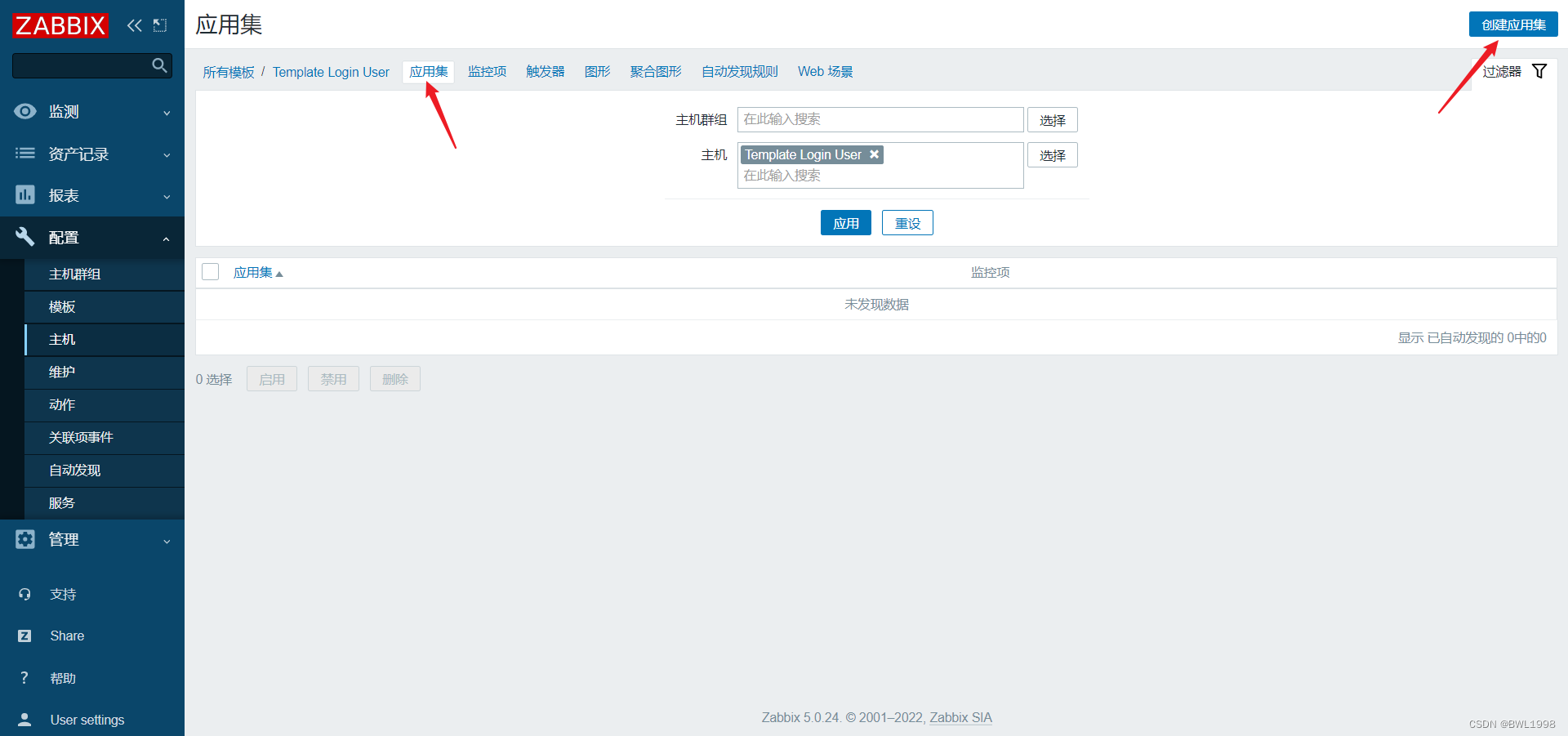Viewport: 1568px width, 736px height.
Task: Click the 监控项 column header text
Action: click(x=990, y=273)
